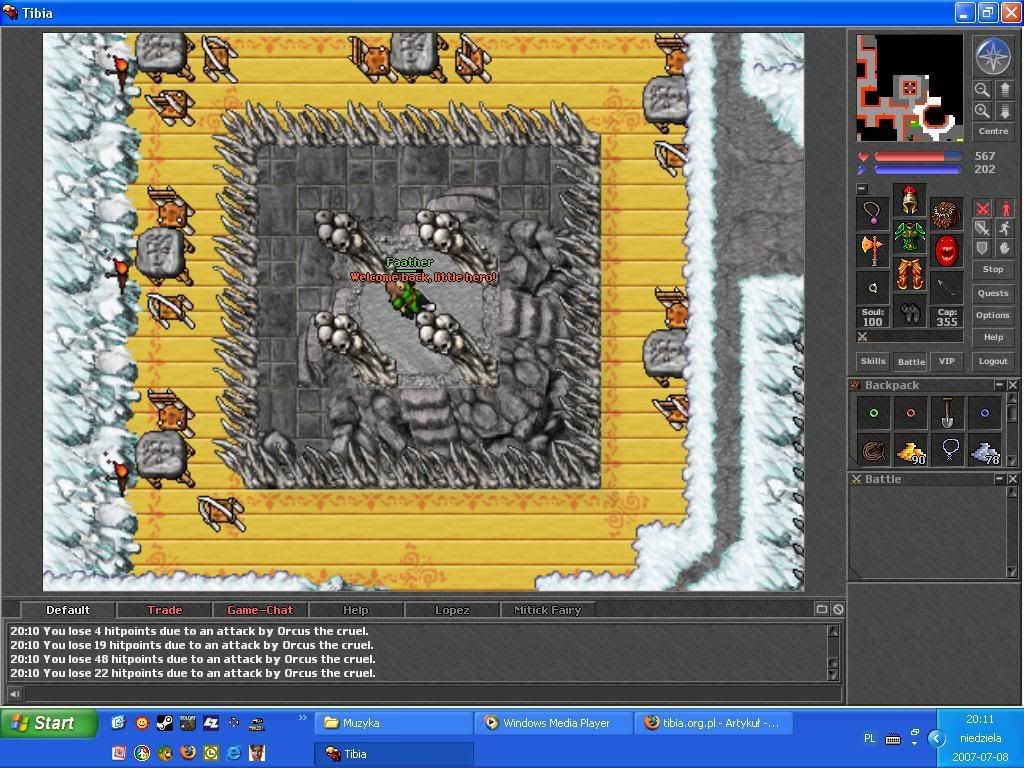
Task: Open the Game-Chat tab
Action: 260,610
